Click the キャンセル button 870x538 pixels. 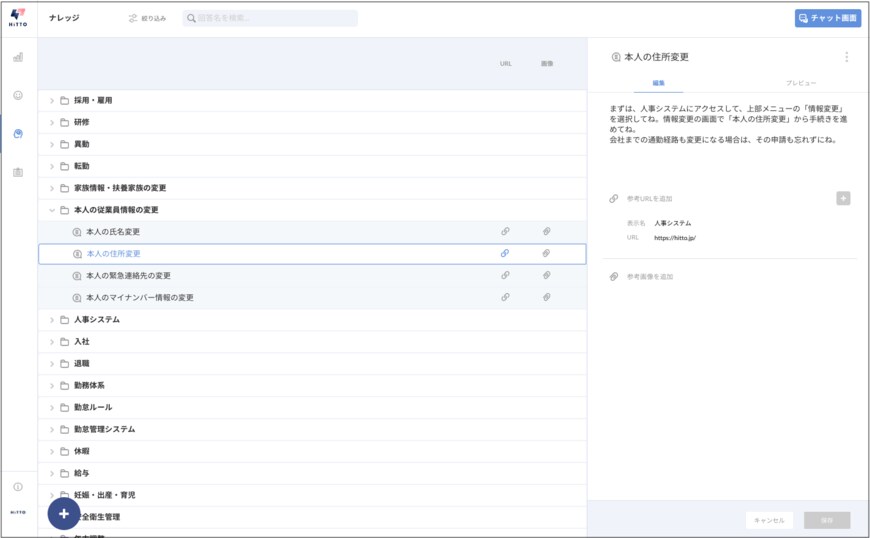(x=769, y=520)
